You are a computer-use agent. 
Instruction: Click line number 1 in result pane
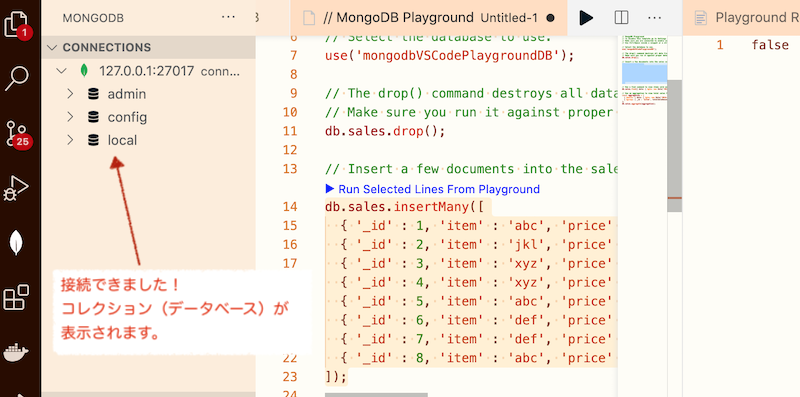click(719, 45)
